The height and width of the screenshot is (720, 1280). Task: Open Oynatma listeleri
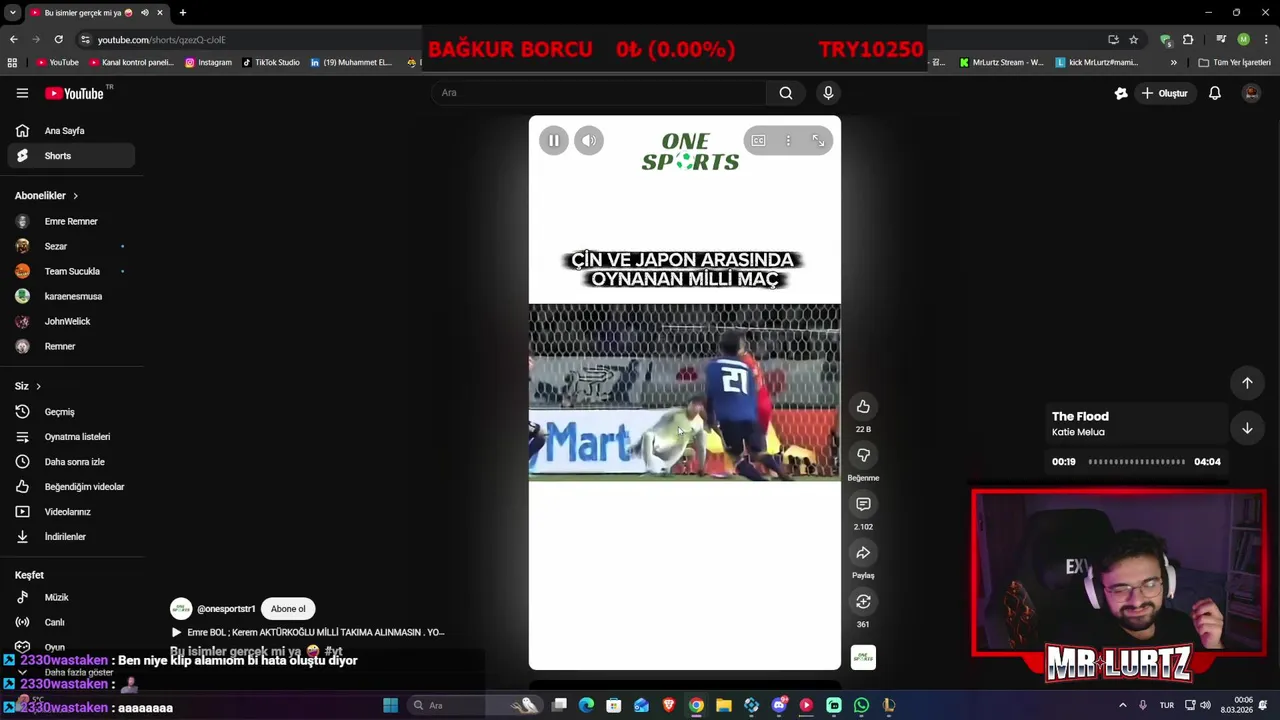(70, 437)
